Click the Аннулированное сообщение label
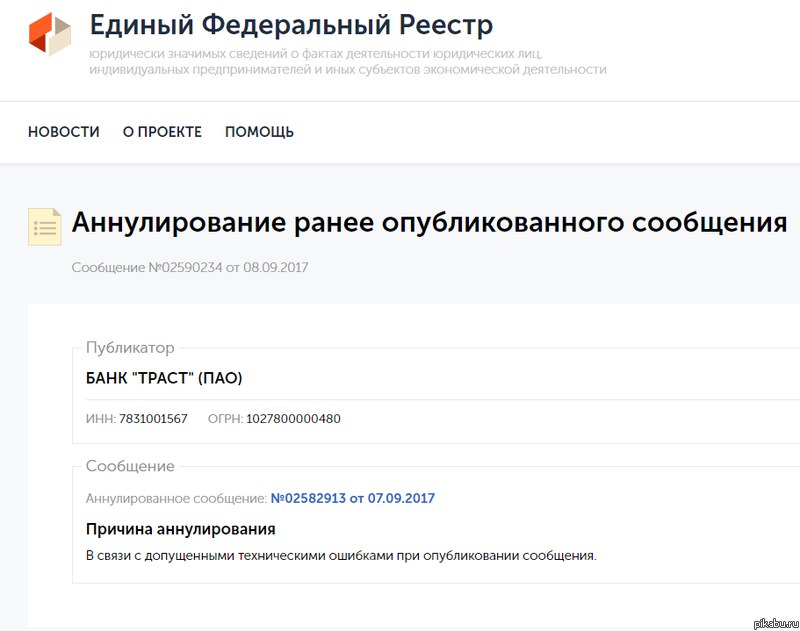 (176, 498)
